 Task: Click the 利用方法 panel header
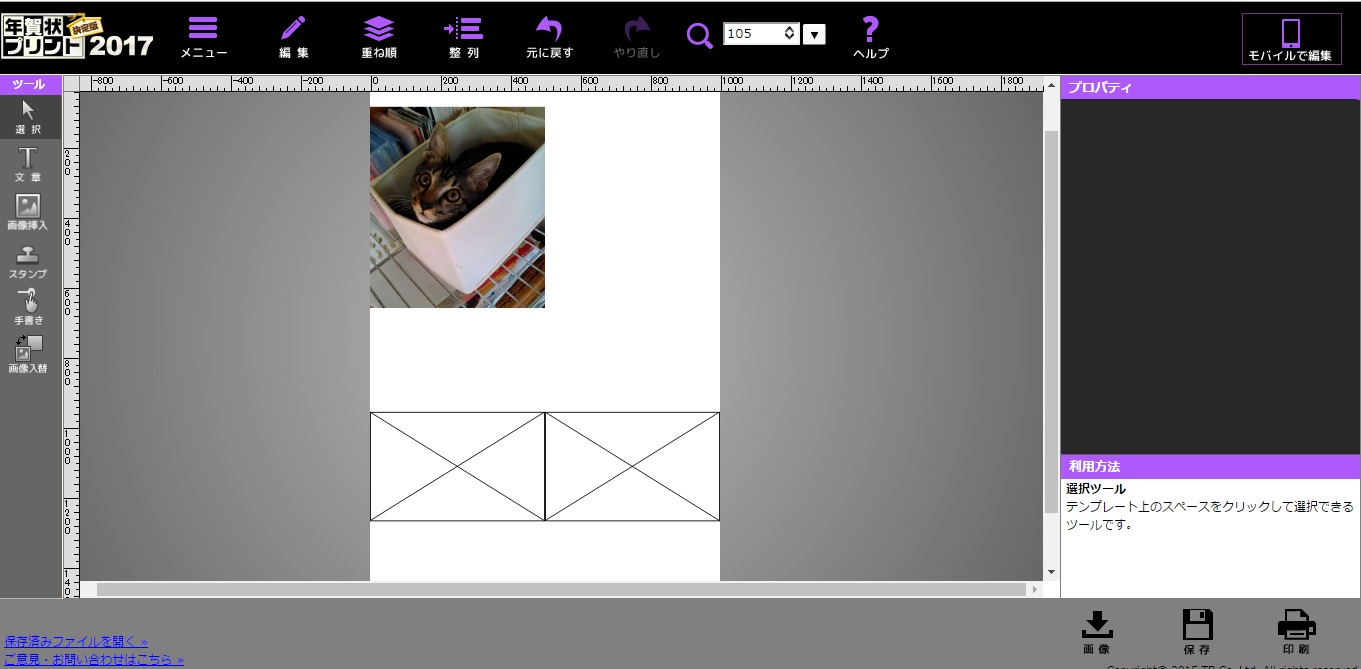(x=1210, y=466)
